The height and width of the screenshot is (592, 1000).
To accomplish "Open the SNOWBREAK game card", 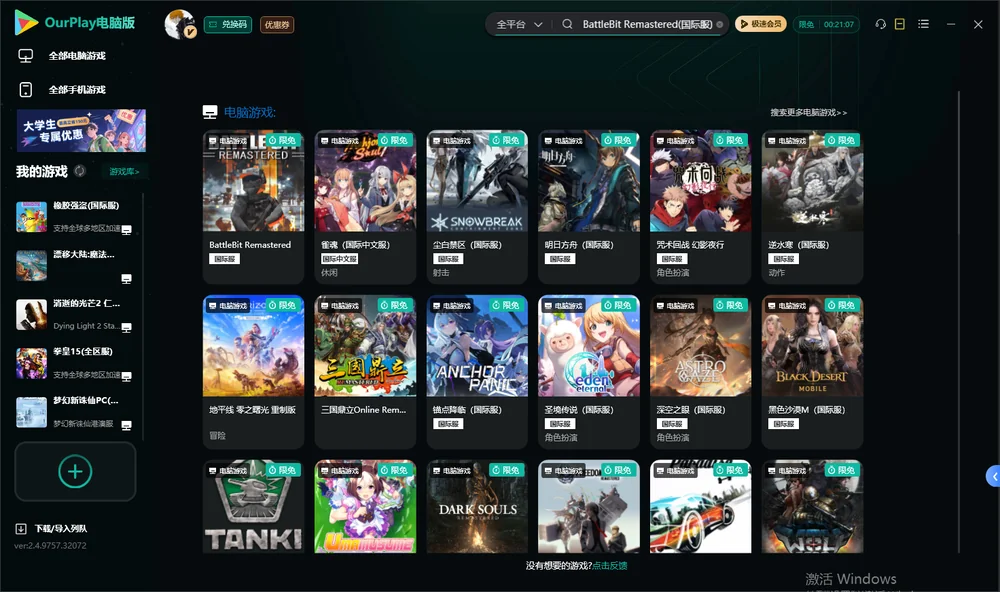I will tap(477, 207).
